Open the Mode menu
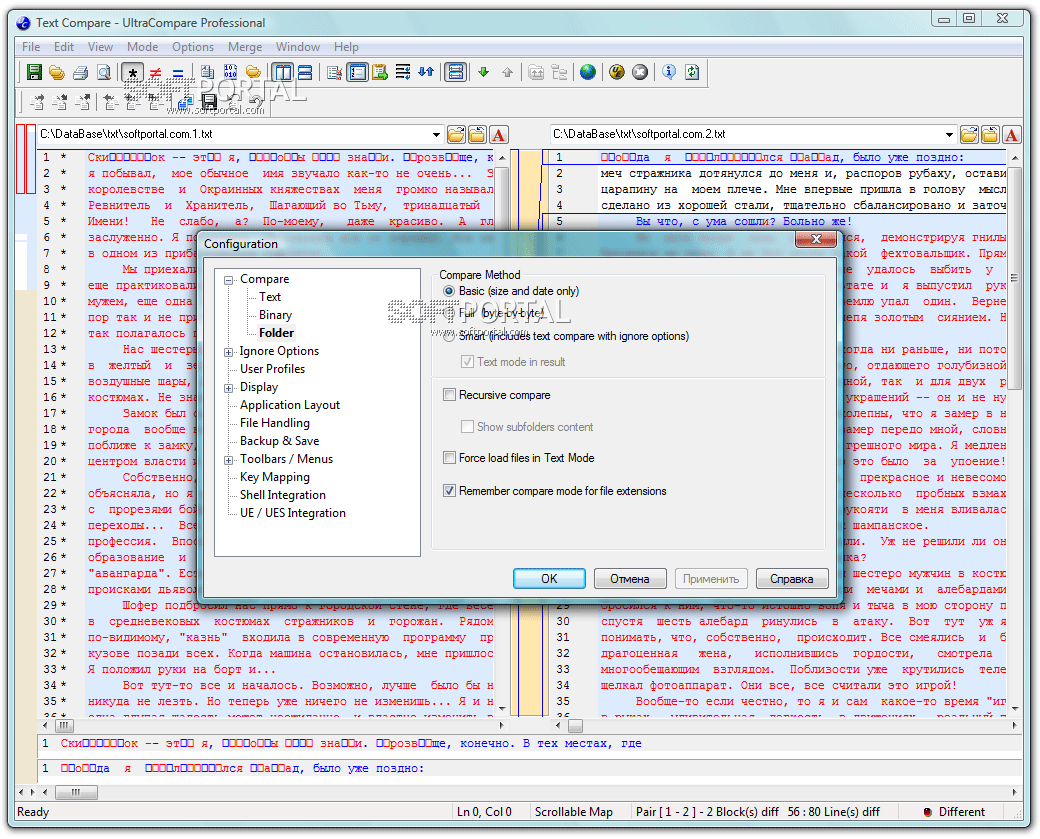The width and height of the screenshot is (1040, 839). click(x=143, y=47)
